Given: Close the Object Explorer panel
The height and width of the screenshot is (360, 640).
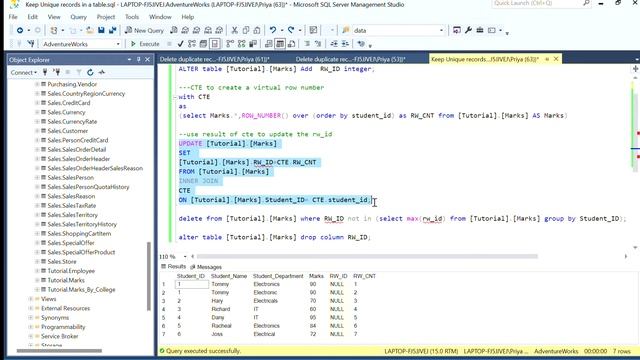Looking at the screenshot, I should pyautogui.click(x=147, y=60).
